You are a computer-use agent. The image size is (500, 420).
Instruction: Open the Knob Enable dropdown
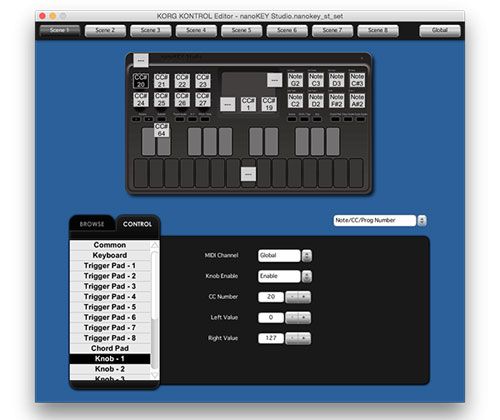[x=285, y=276]
